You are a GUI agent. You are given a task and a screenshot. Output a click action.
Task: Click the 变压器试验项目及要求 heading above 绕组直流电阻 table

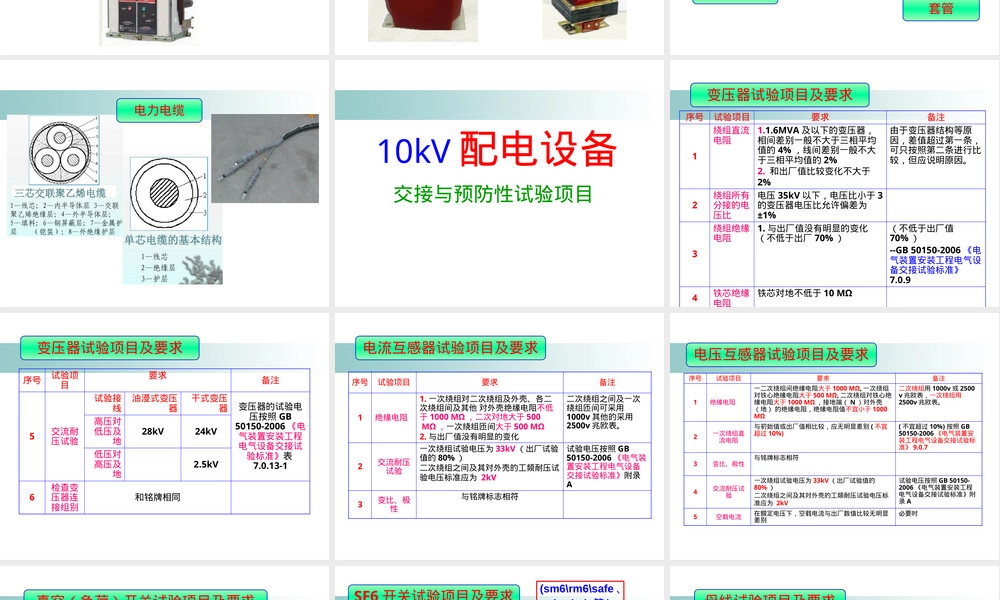click(x=779, y=95)
